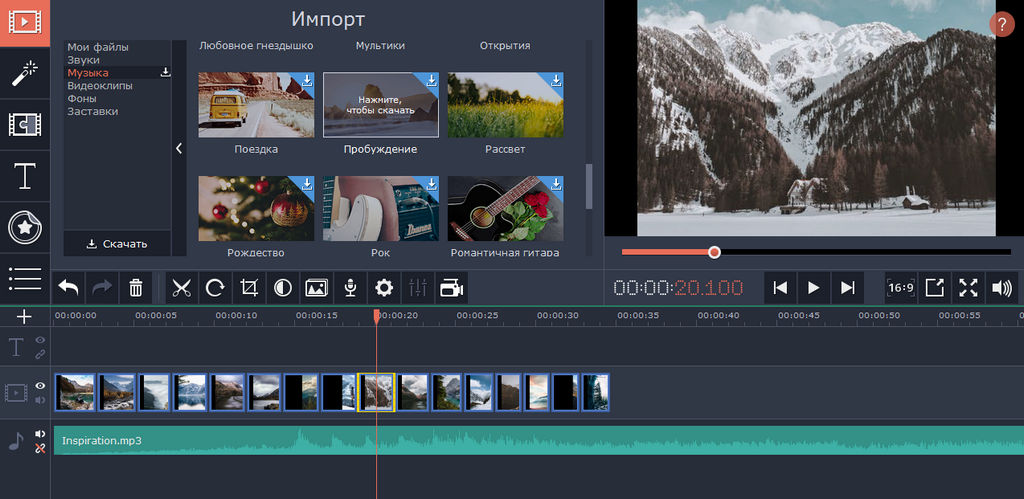Open the 16:9 aspect ratio dropdown
Screen dimensions: 1024x499
point(900,288)
